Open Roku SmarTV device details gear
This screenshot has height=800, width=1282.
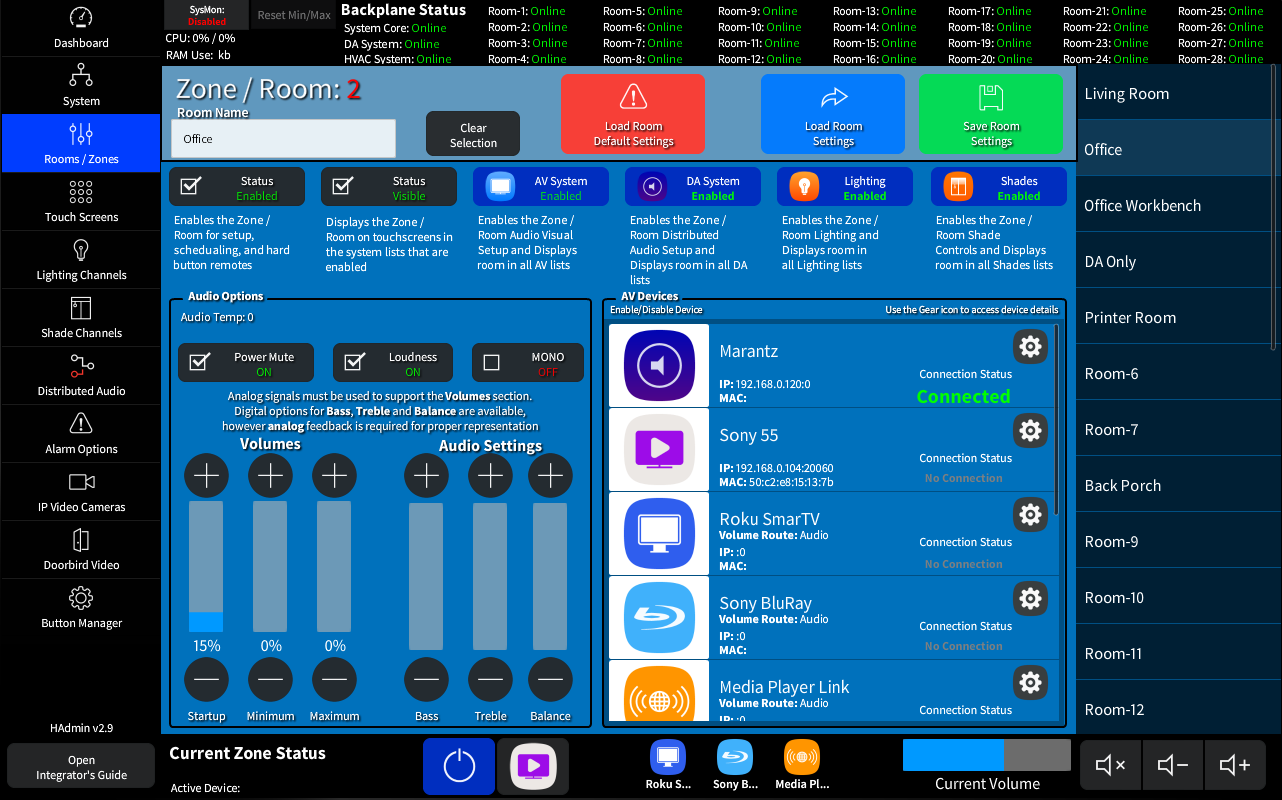point(1030,514)
